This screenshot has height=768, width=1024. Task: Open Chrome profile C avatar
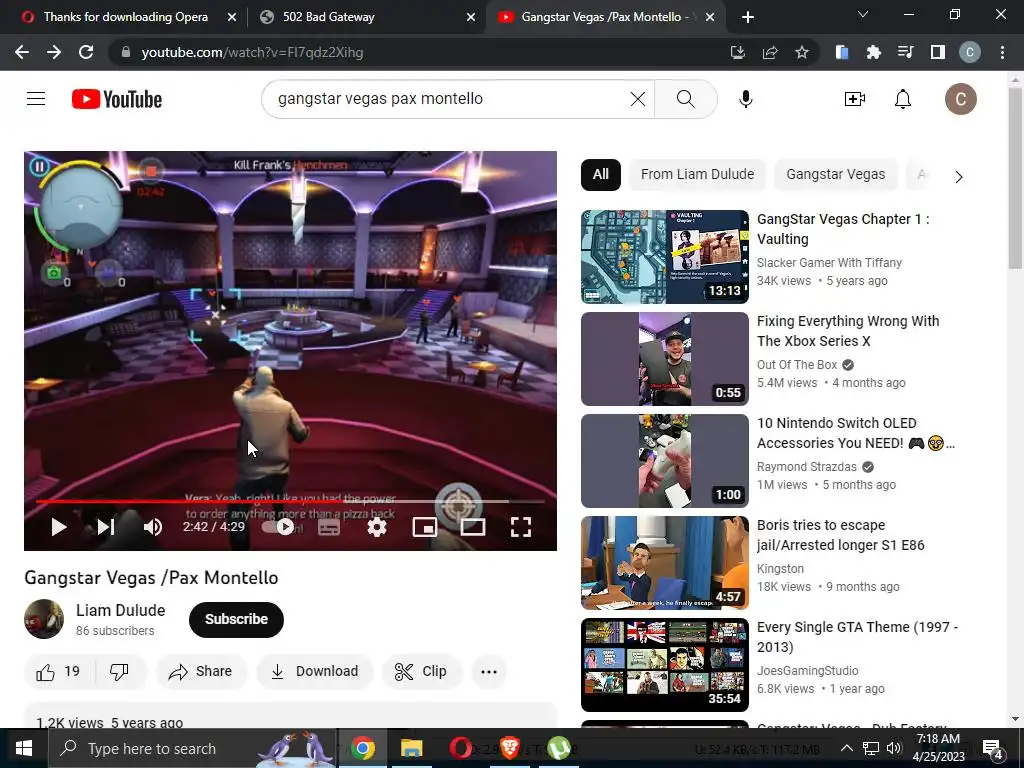click(x=970, y=52)
